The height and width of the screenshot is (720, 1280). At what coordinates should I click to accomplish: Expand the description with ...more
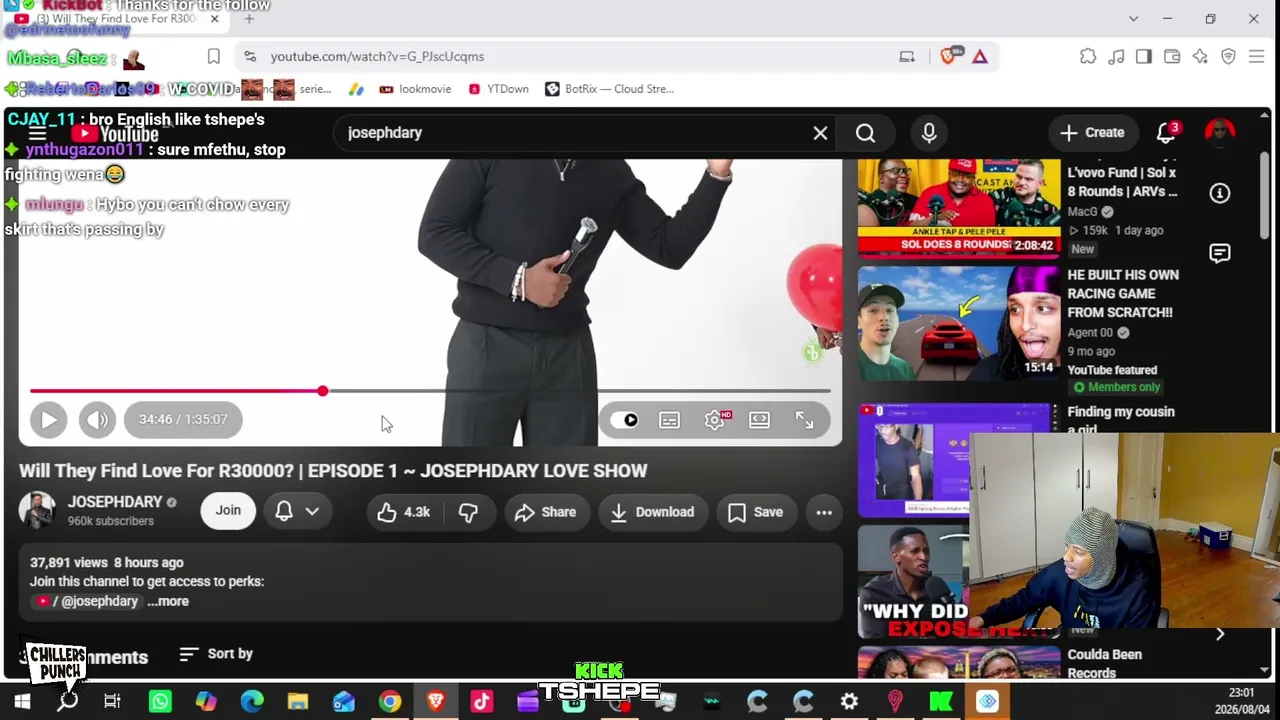pos(168,601)
